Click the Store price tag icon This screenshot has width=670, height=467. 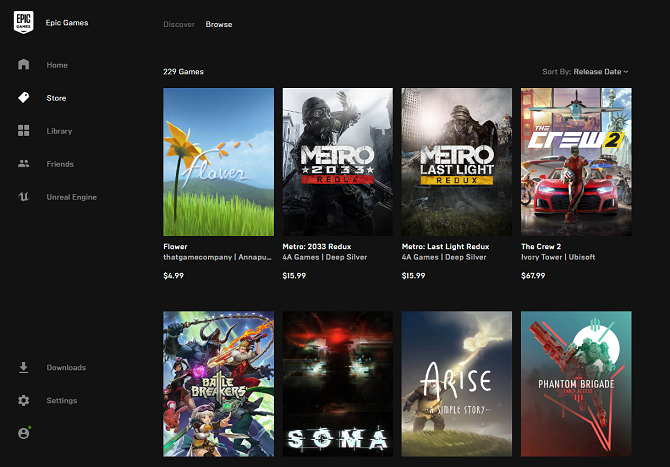[24, 97]
